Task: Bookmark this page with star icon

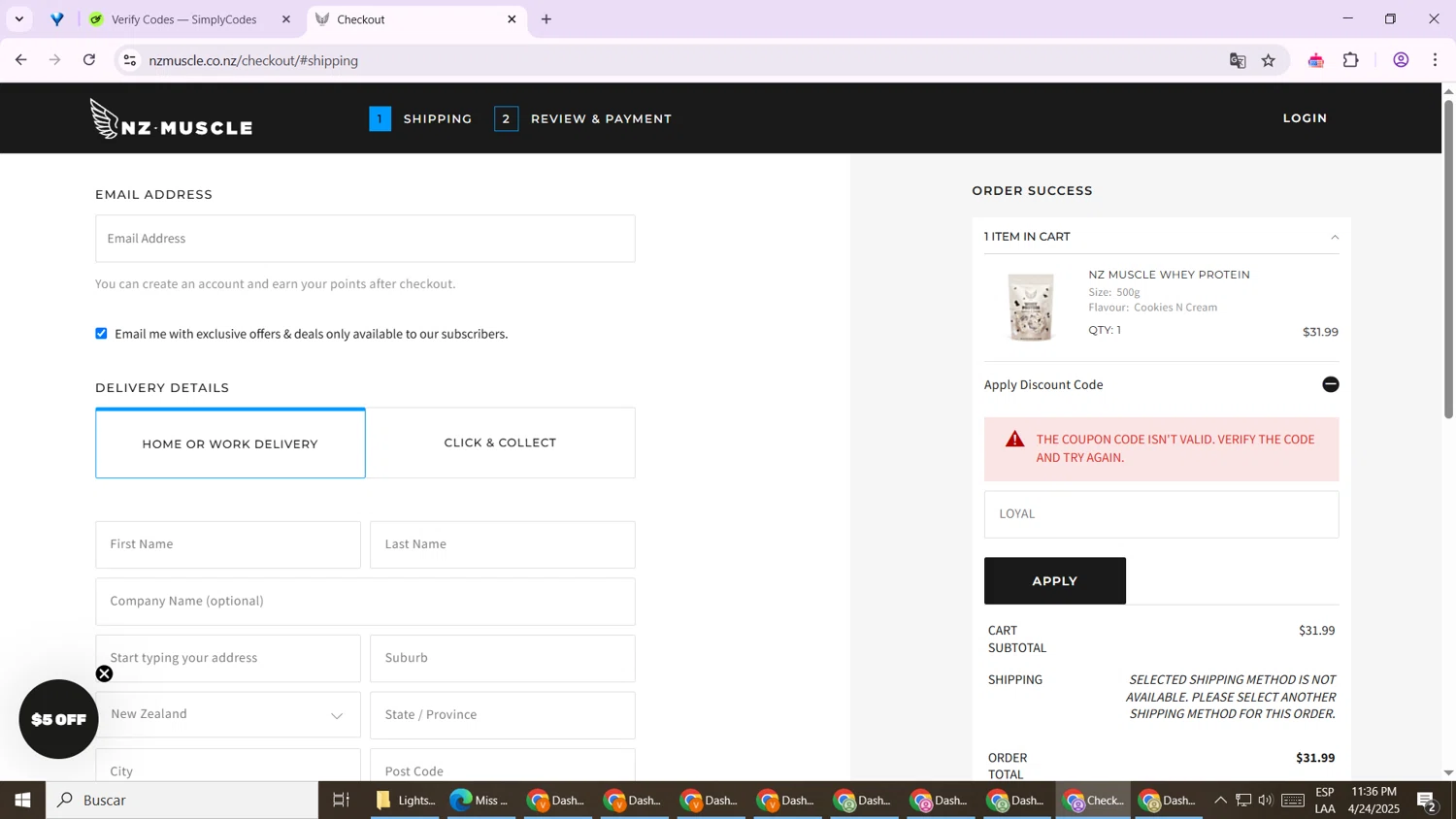Action: pyautogui.click(x=1269, y=60)
